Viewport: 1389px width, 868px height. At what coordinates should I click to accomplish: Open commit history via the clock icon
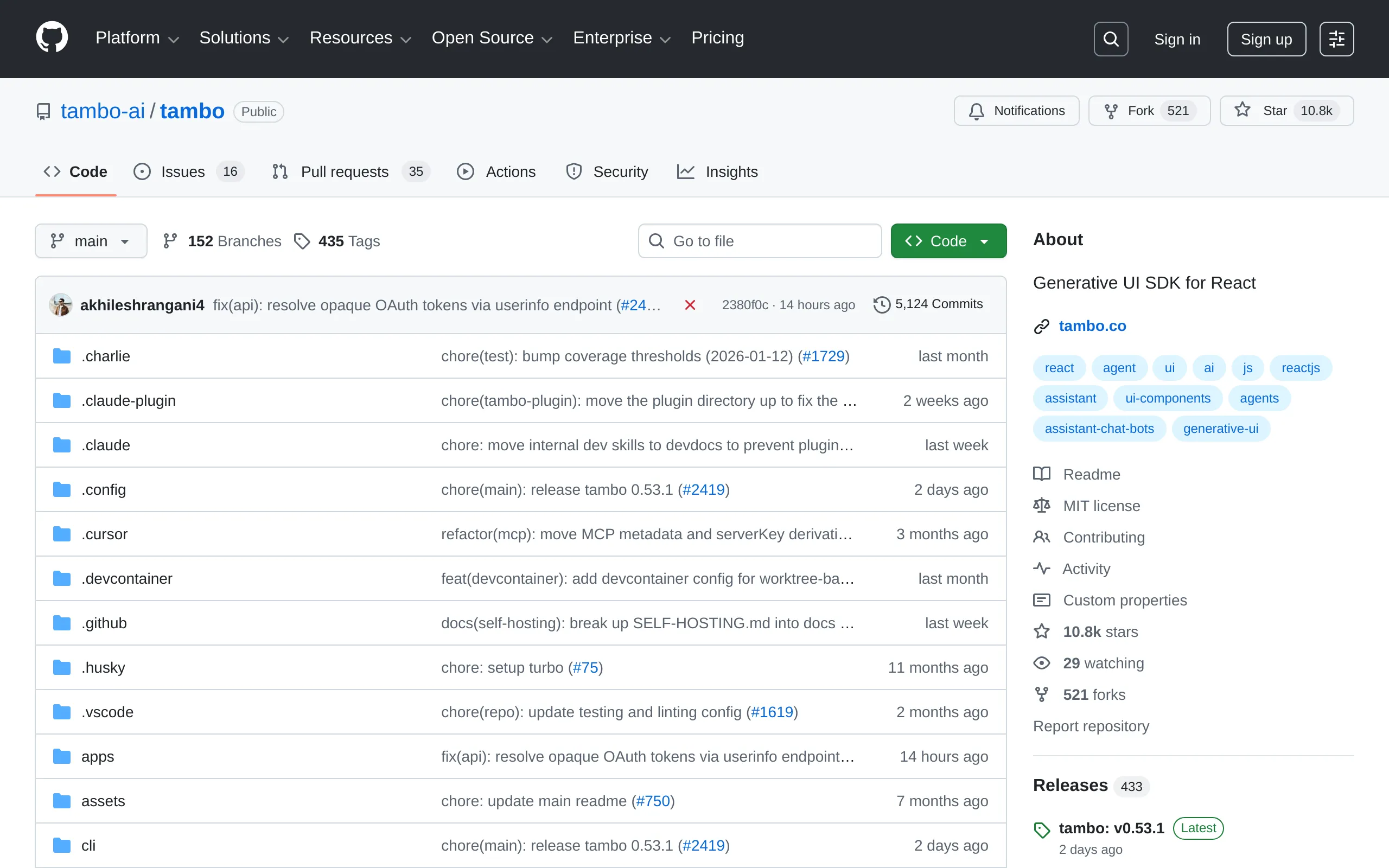tap(881, 304)
